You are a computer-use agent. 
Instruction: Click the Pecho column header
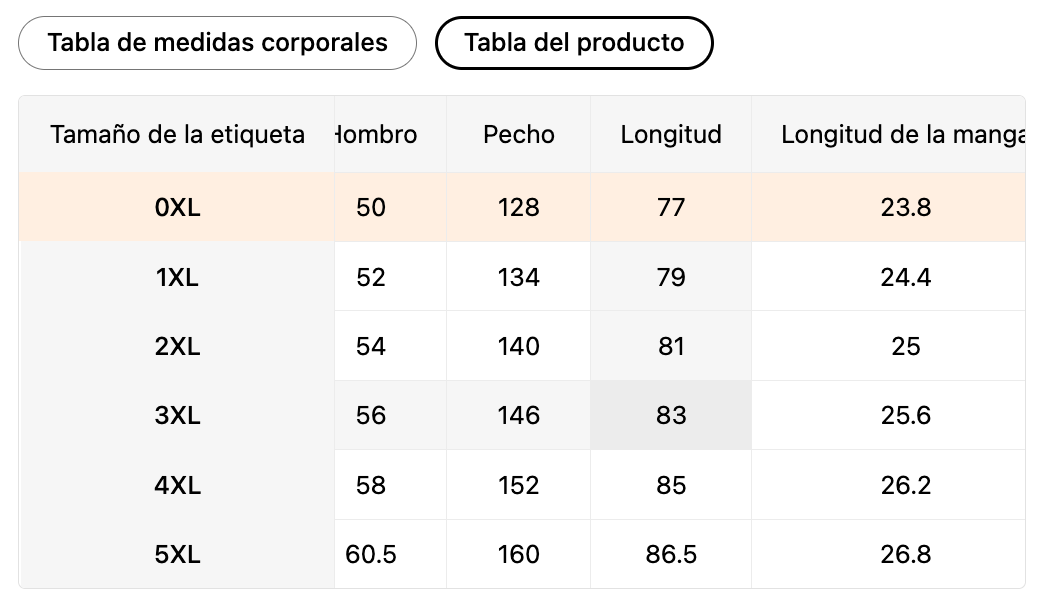pos(518,134)
